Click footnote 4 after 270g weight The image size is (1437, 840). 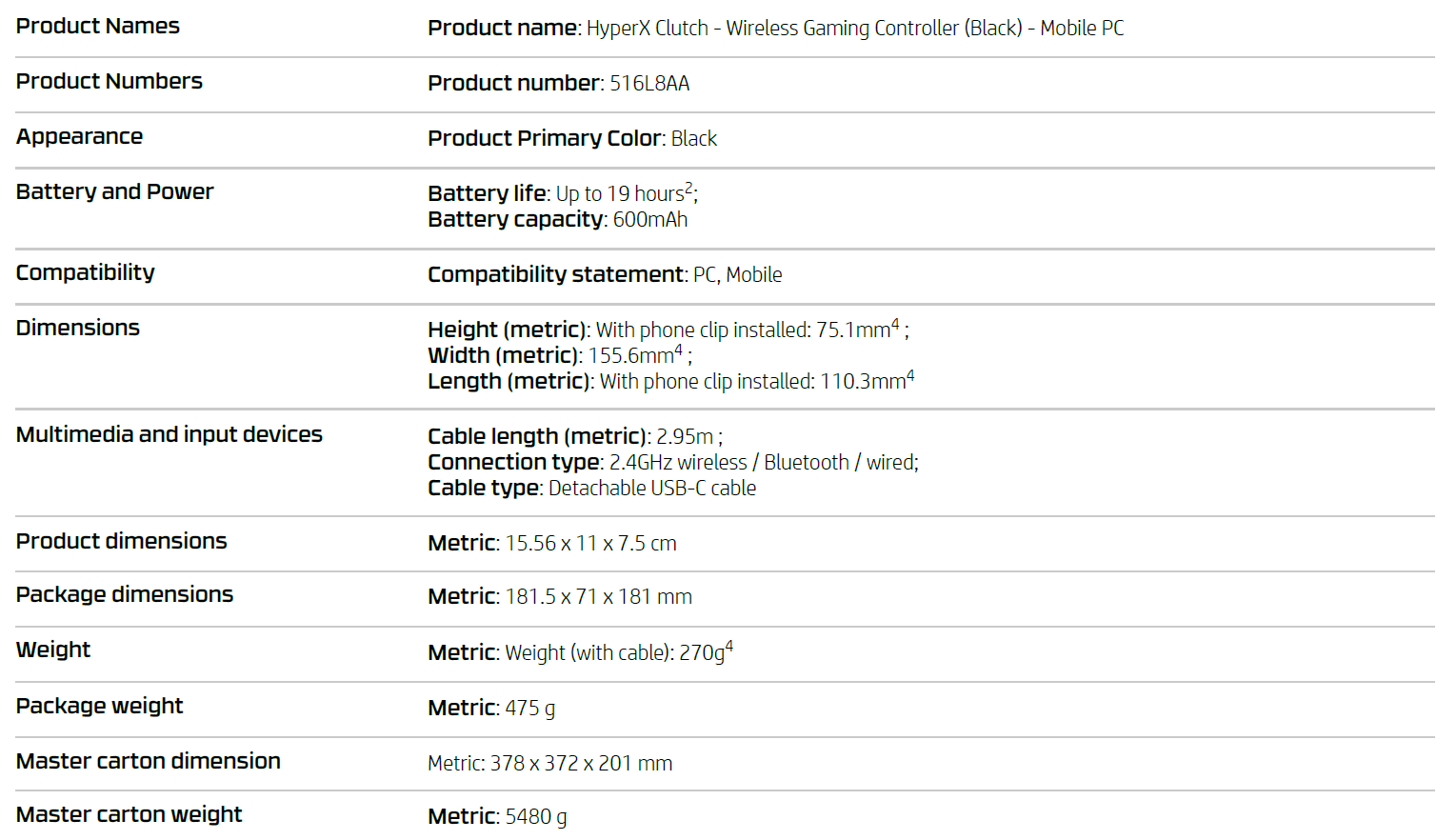(729, 647)
